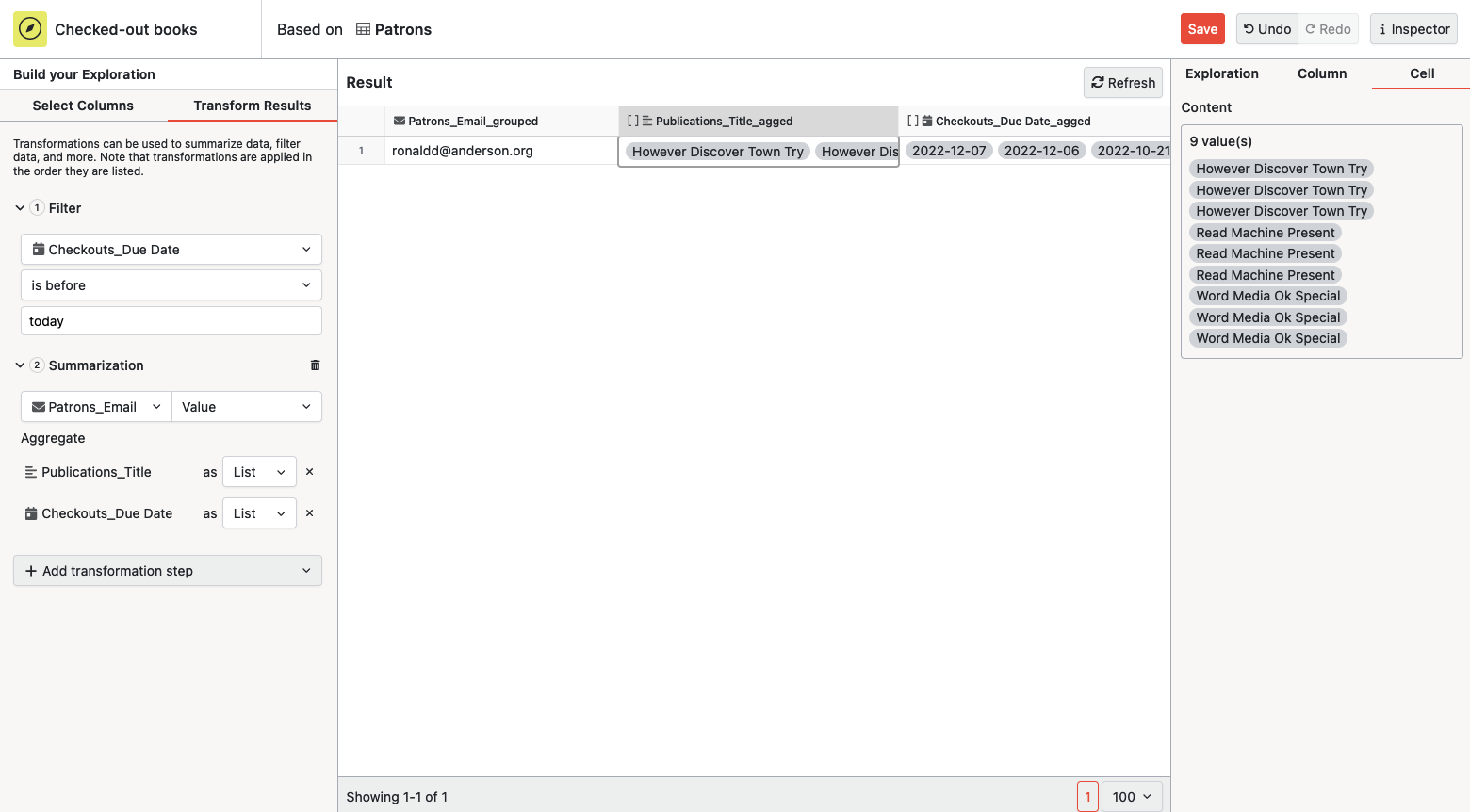Select the Publications_Title_agged column header

pyautogui.click(x=759, y=121)
